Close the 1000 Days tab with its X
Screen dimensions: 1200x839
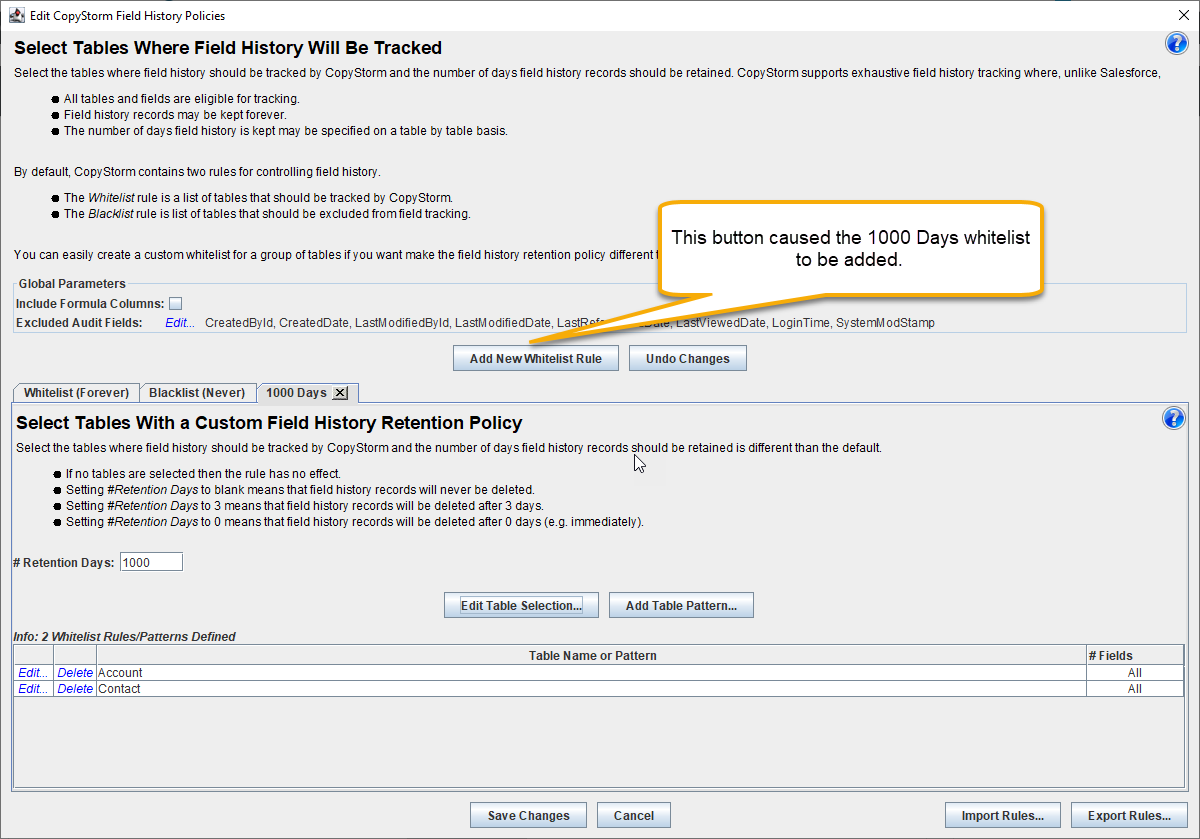340,393
